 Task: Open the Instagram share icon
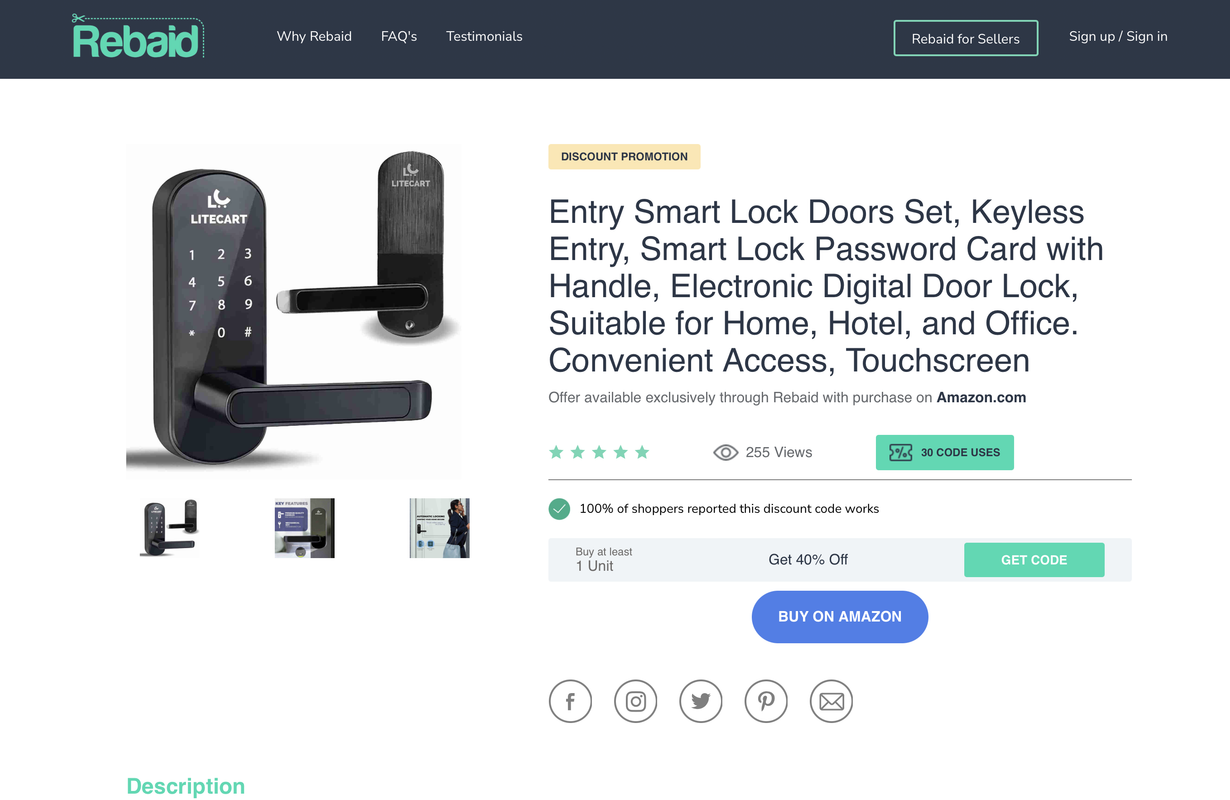[635, 701]
